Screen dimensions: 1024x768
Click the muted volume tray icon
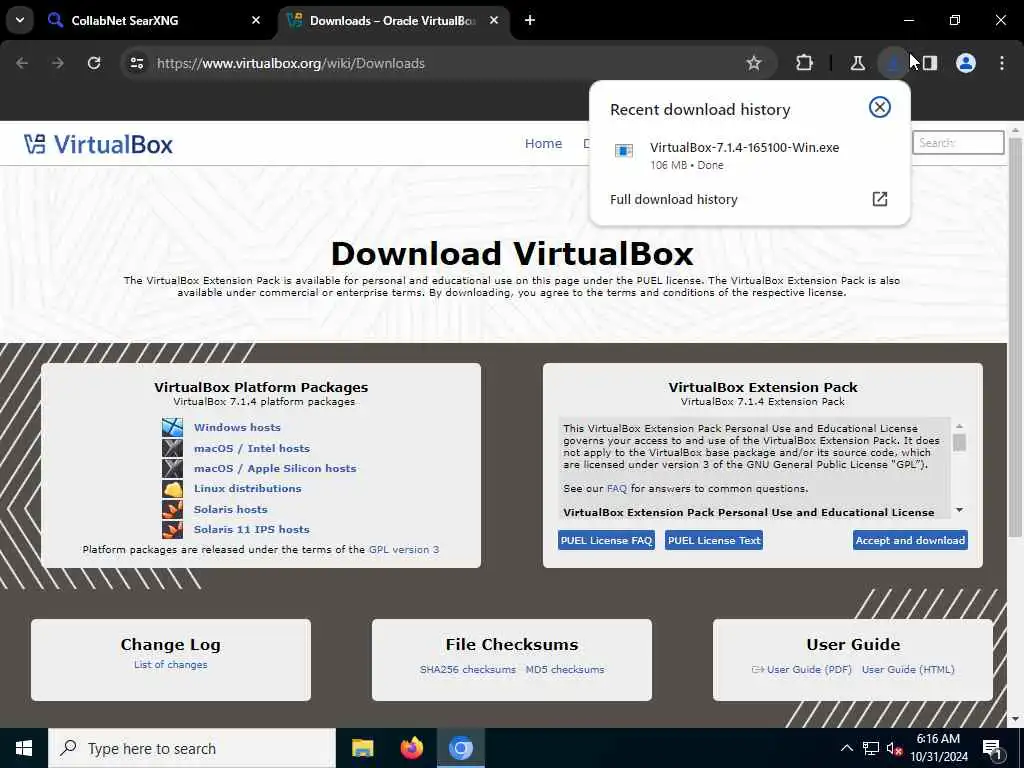894,749
